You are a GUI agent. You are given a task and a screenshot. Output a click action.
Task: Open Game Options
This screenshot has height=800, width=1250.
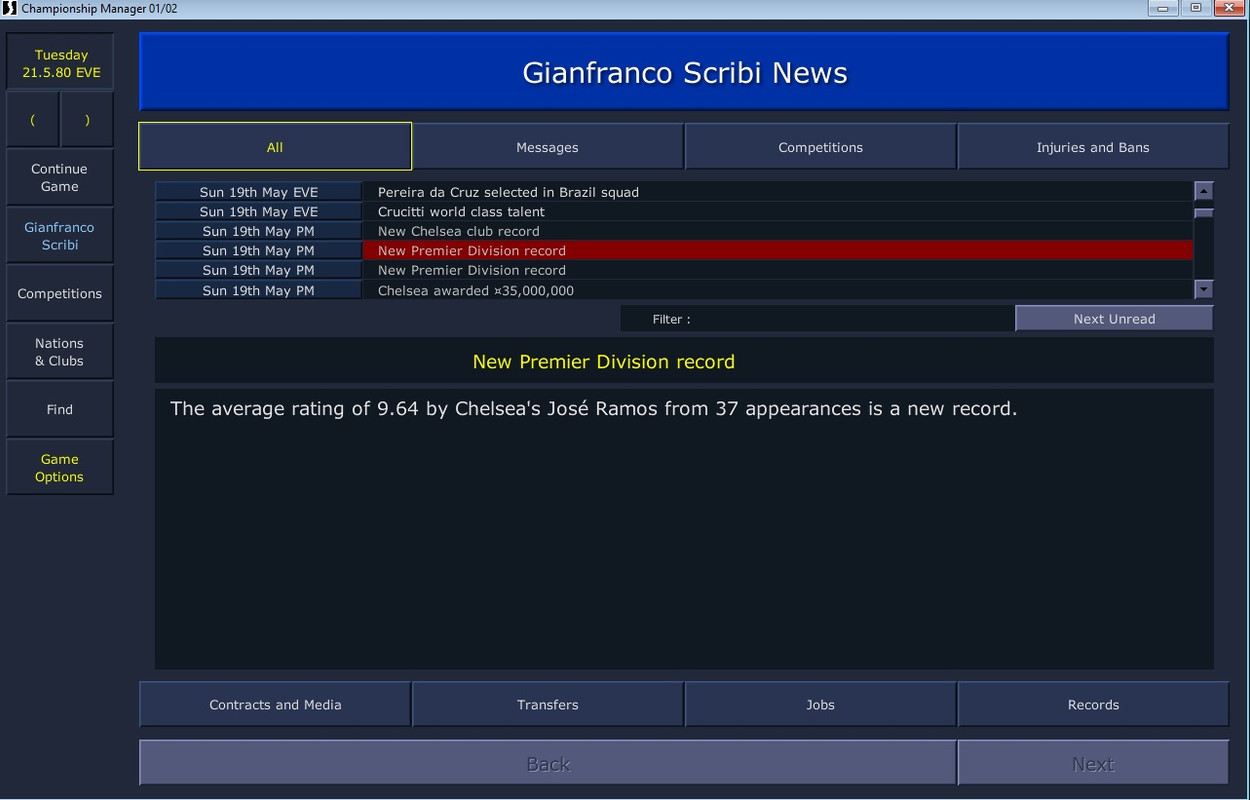click(60, 468)
